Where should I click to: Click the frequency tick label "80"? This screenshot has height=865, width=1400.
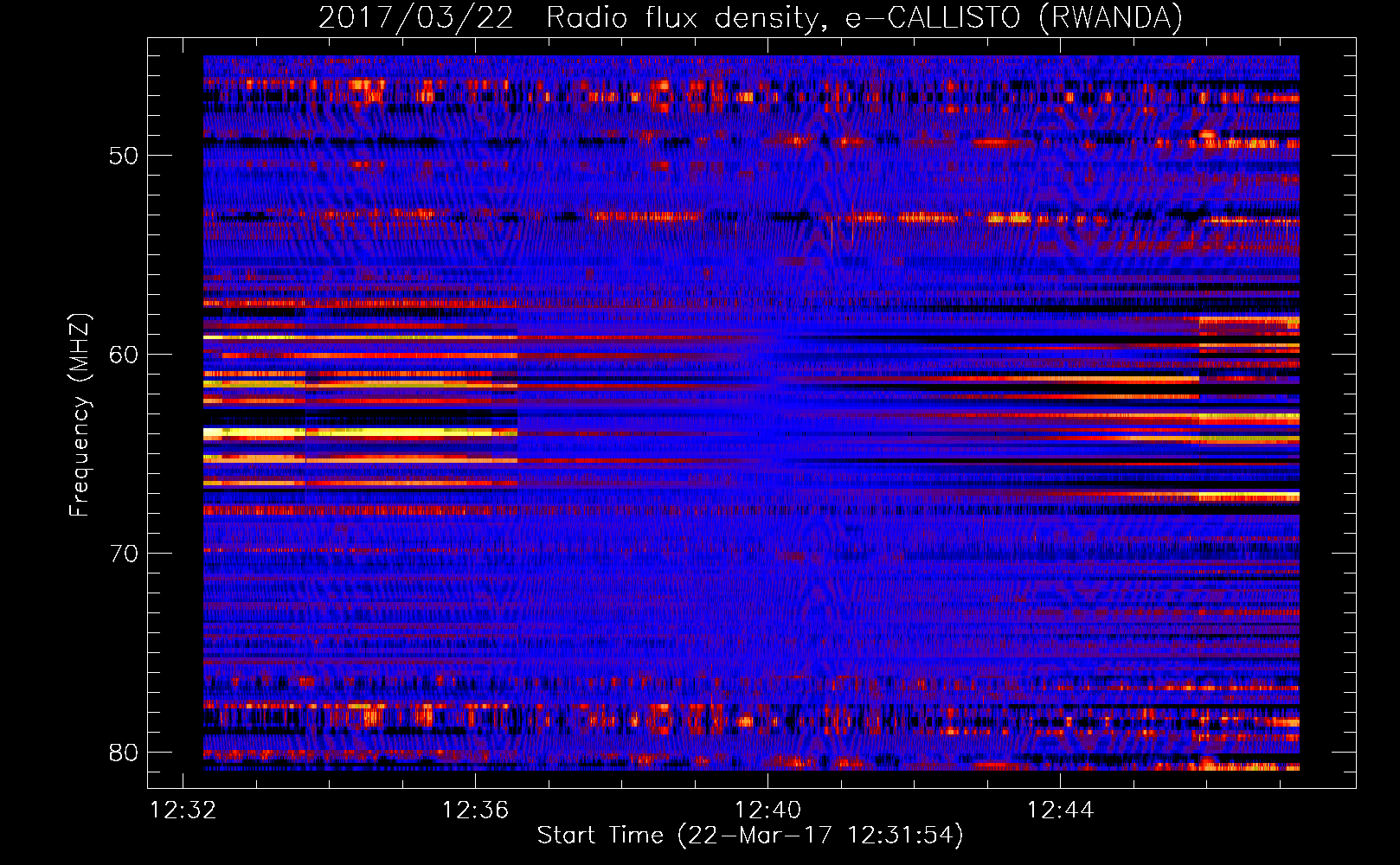[124, 753]
